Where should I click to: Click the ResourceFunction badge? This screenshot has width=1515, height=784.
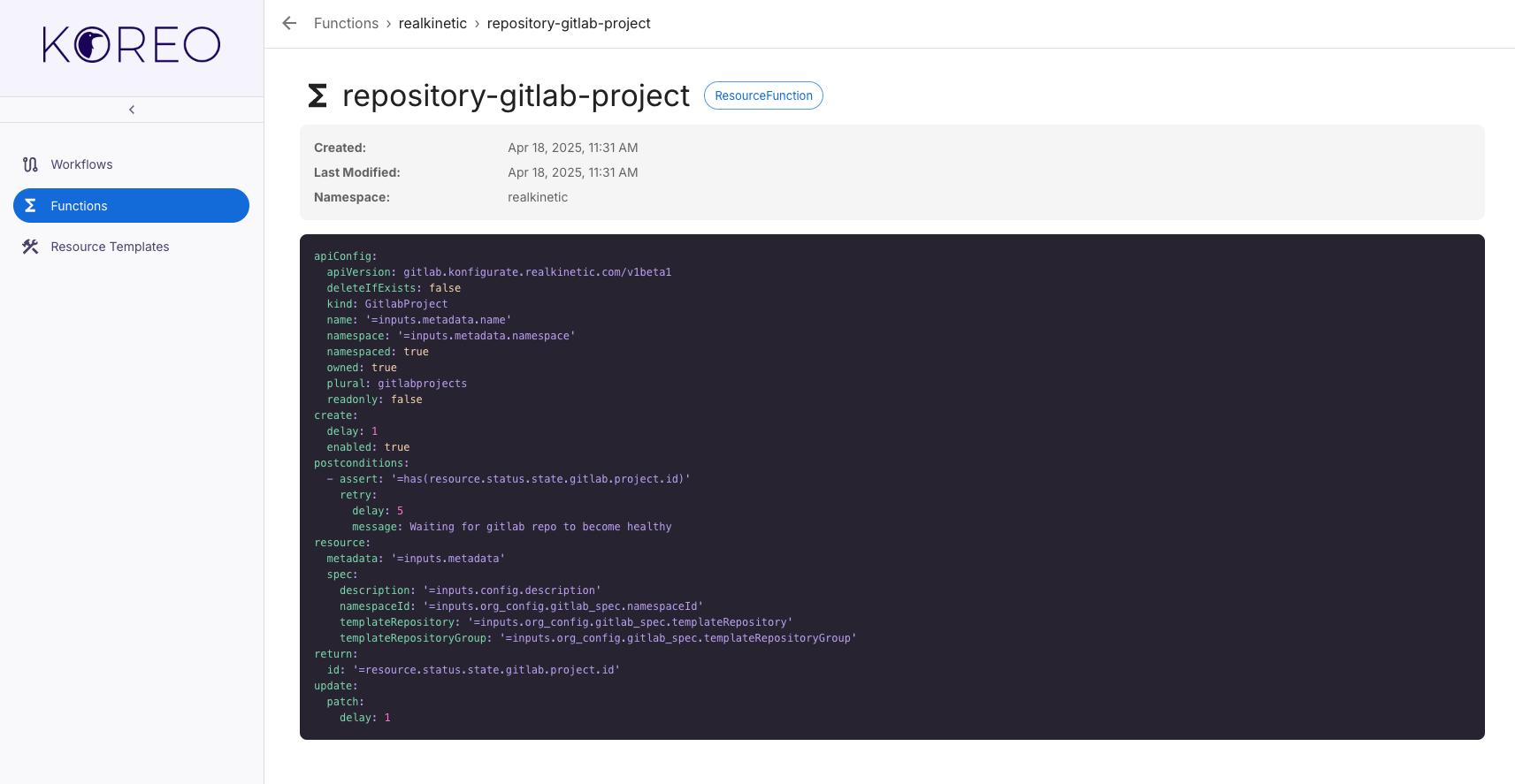coord(763,95)
